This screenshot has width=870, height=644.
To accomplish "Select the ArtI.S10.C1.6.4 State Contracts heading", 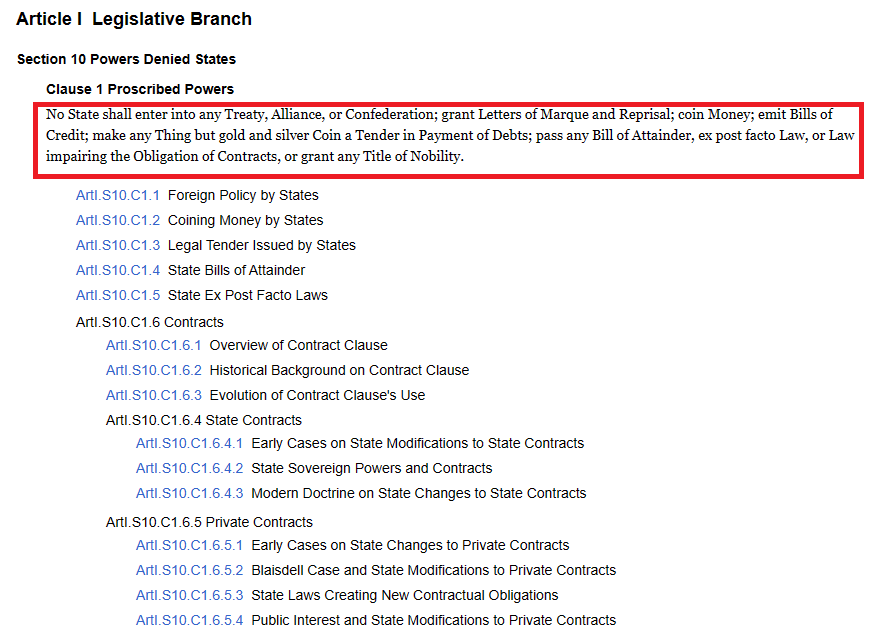I will [x=204, y=420].
